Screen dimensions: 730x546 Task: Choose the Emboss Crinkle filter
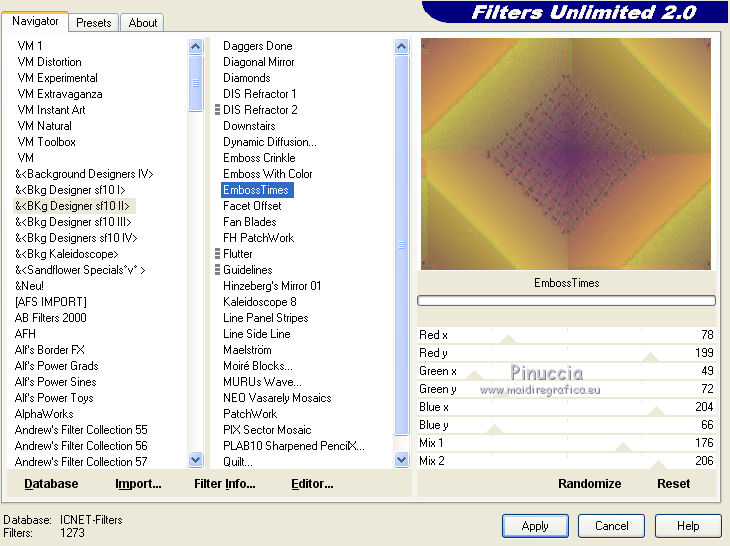point(259,158)
